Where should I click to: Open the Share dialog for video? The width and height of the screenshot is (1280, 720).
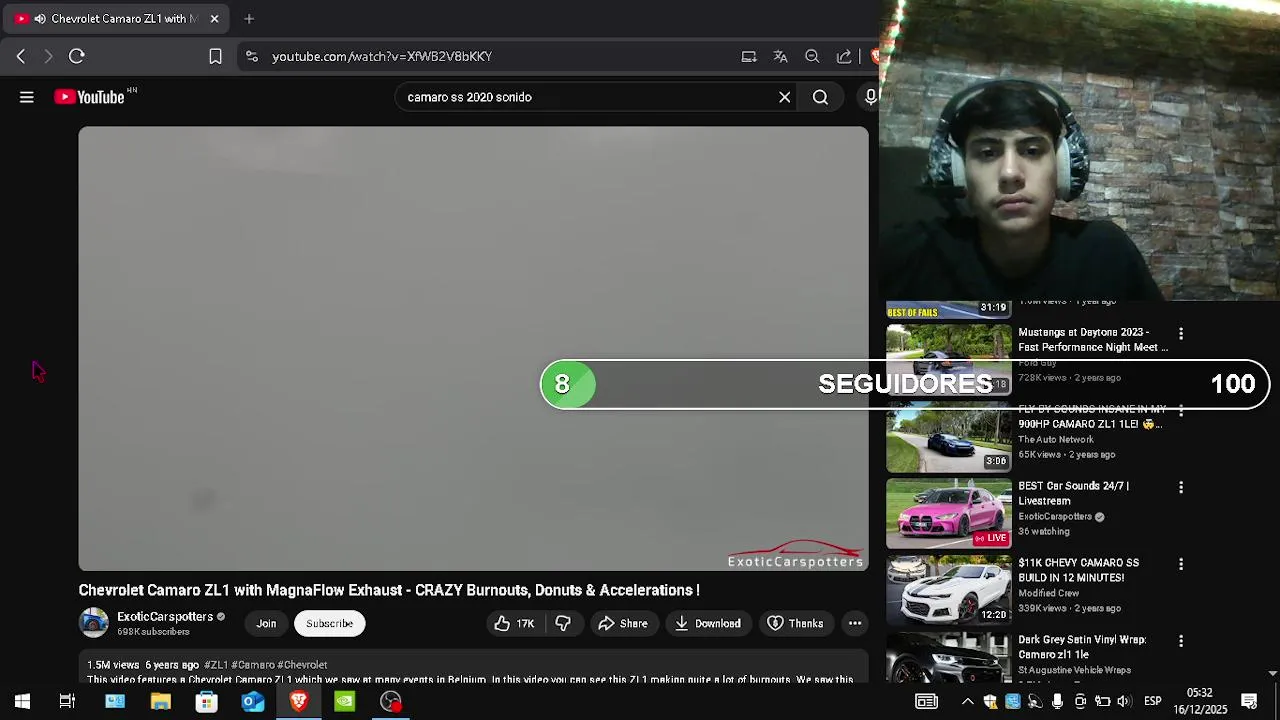point(623,623)
